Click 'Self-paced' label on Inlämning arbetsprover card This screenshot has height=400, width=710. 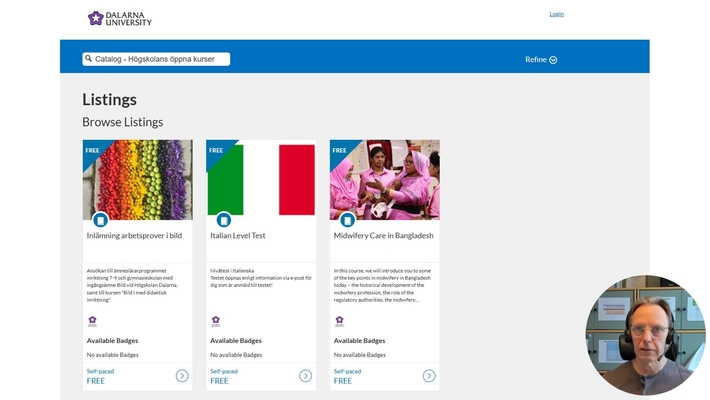(x=101, y=371)
